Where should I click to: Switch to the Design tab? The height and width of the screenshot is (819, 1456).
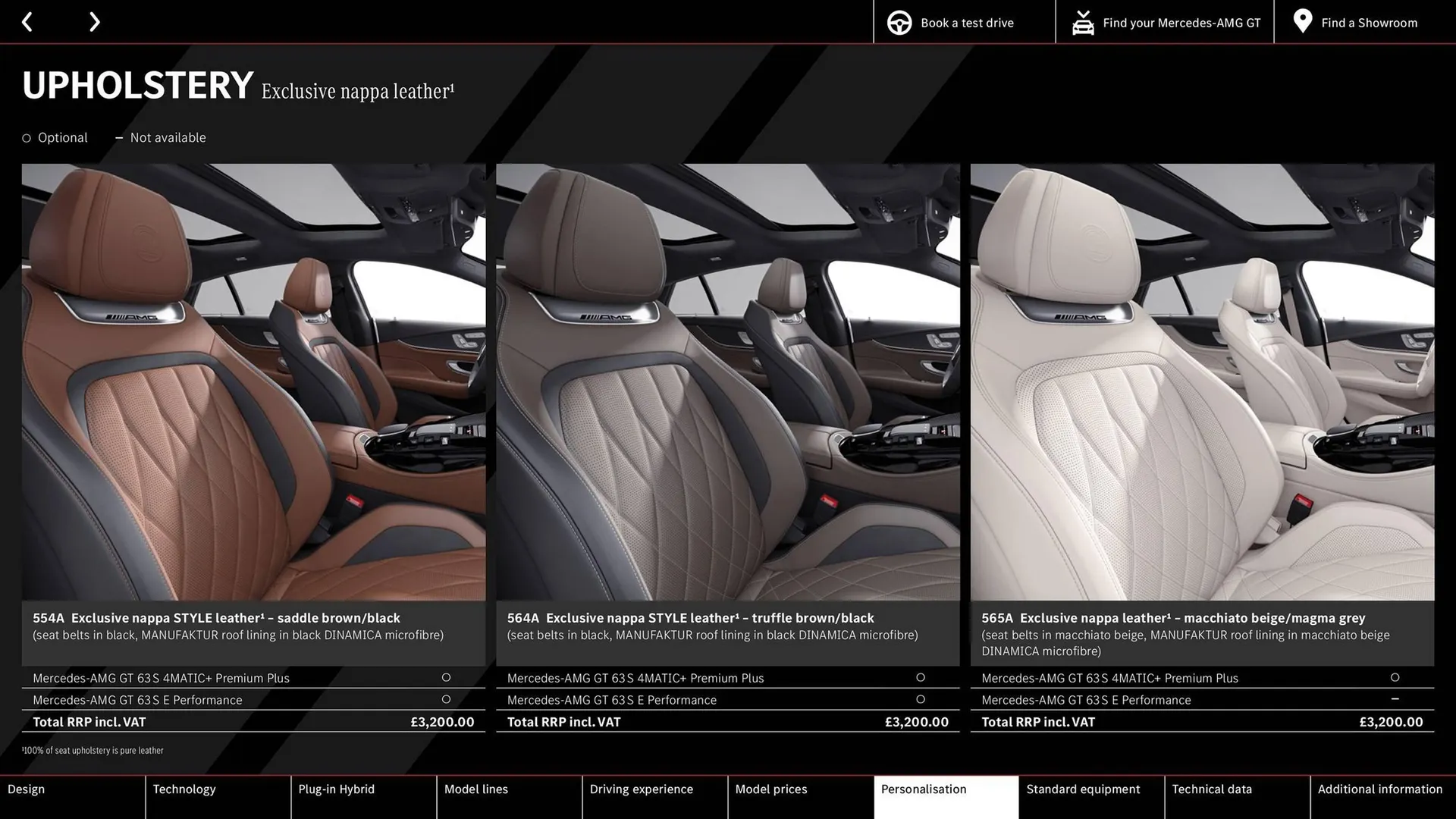coord(26,789)
